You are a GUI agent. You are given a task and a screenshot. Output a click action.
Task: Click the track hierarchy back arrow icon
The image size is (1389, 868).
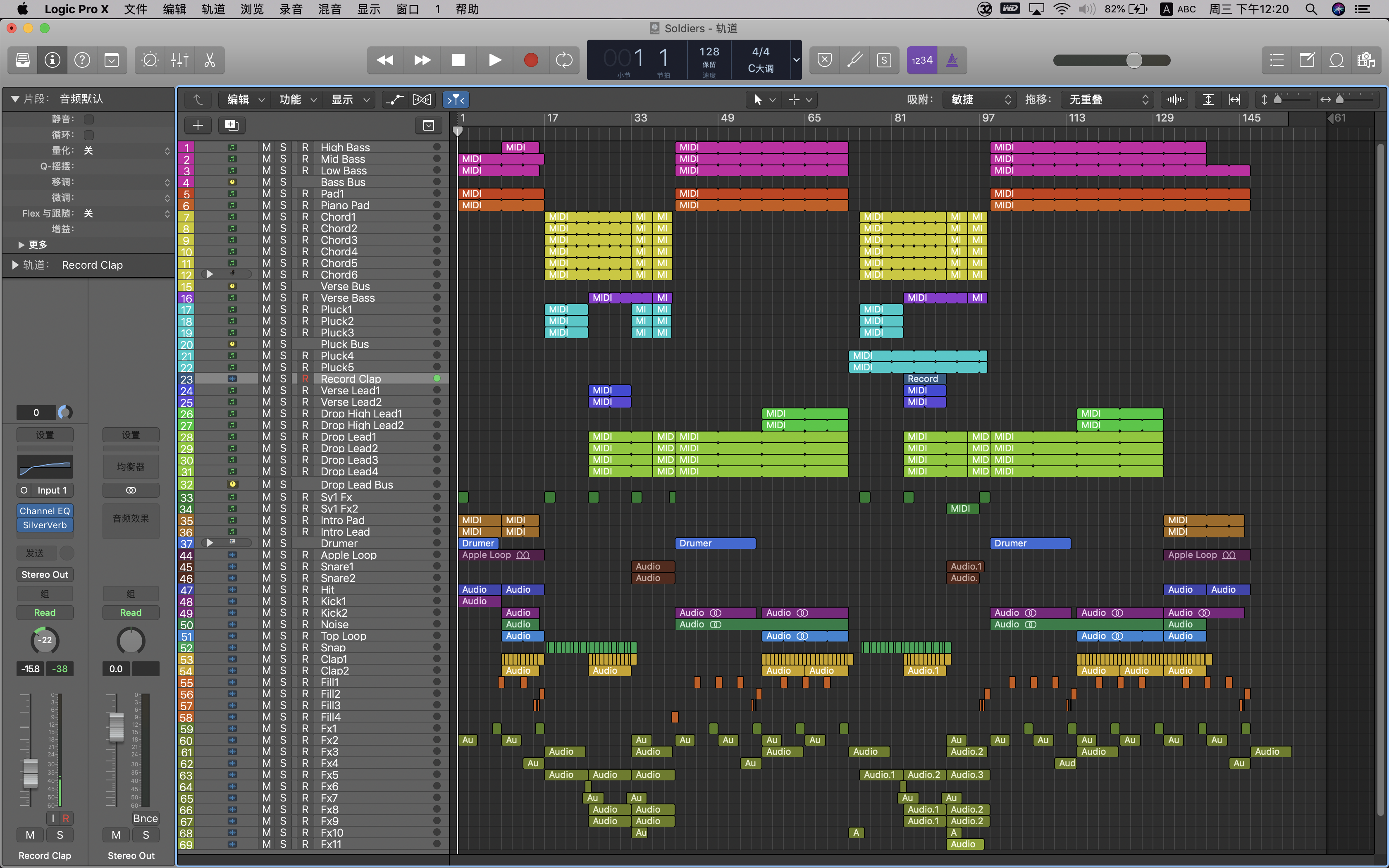198,100
